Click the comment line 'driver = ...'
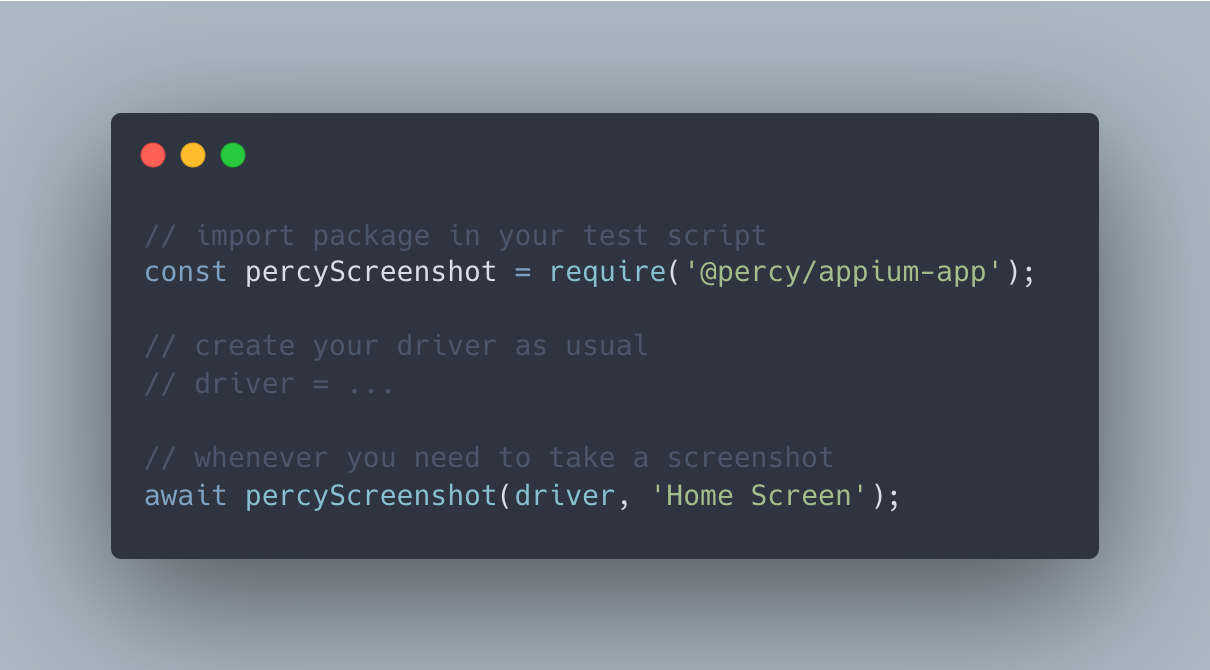The height and width of the screenshot is (670, 1210). coord(270,384)
